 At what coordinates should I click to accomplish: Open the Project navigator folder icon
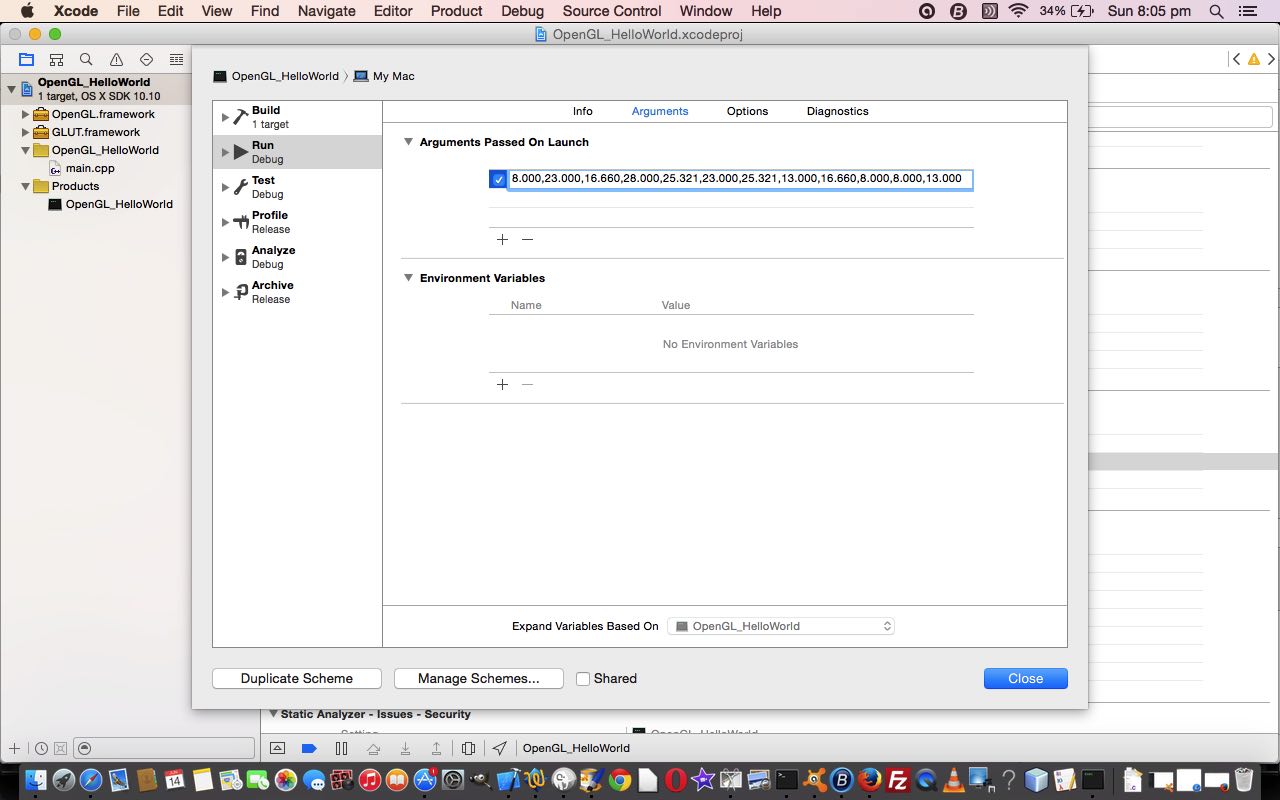pyautogui.click(x=26, y=60)
